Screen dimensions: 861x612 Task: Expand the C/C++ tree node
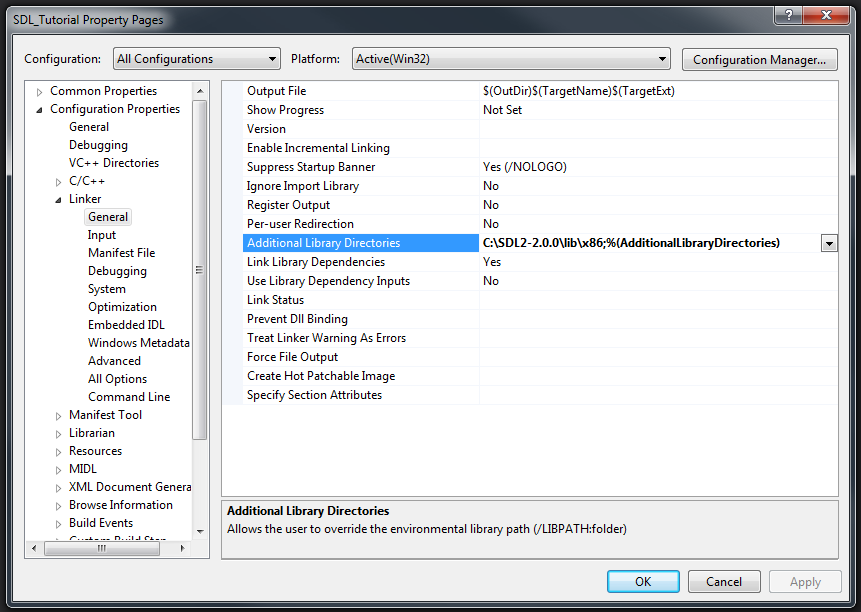59,182
